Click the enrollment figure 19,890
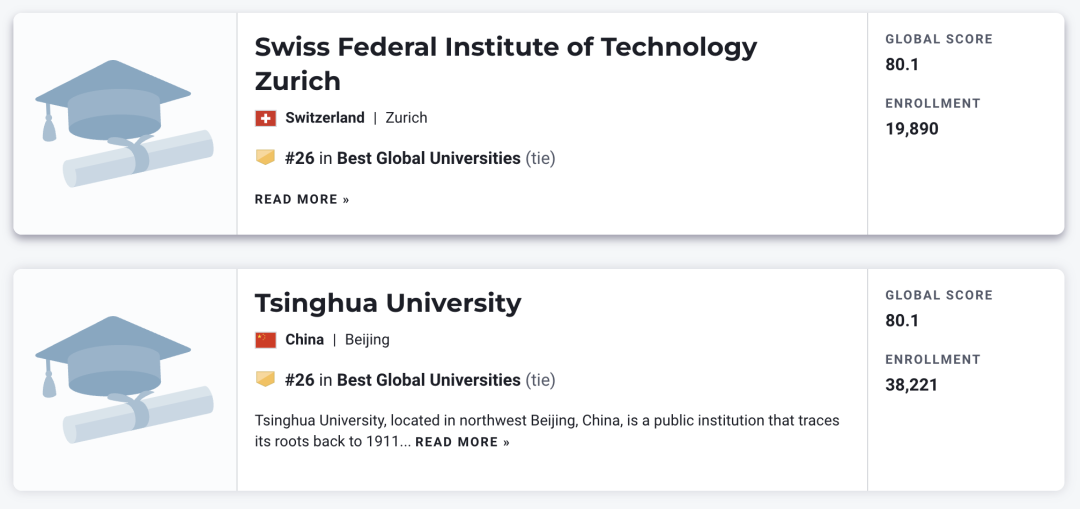 click(912, 129)
